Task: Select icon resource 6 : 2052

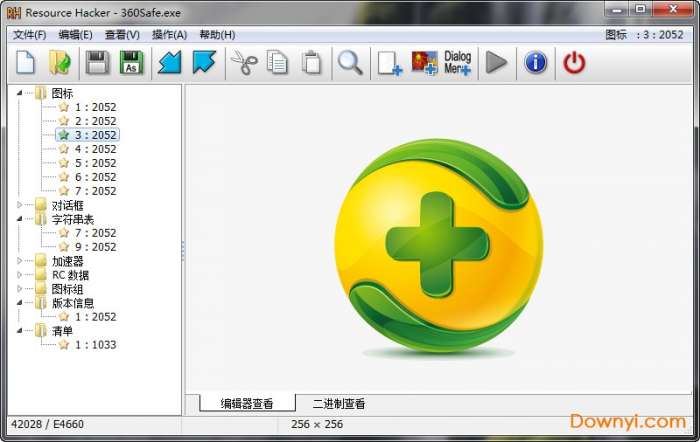Action: click(x=96, y=177)
